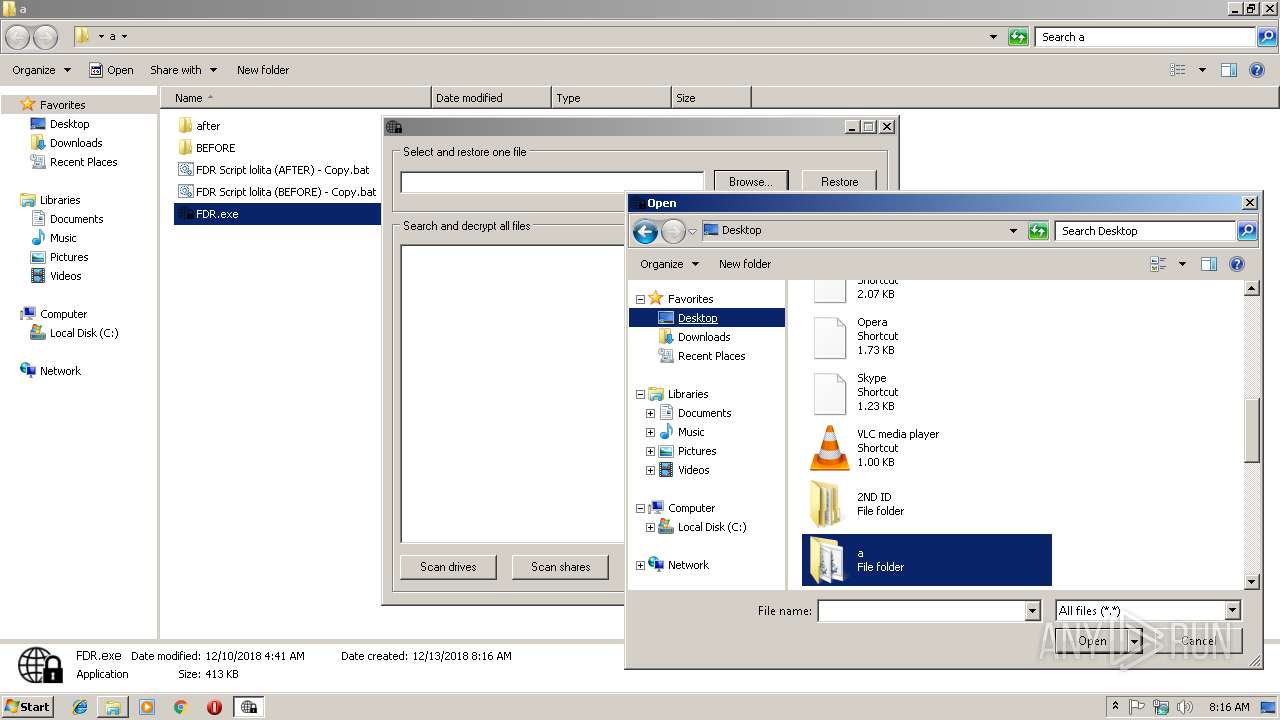The image size is (1280, 720).
Task: Click the Forward arrow in Open dialog
Action: 674,232
